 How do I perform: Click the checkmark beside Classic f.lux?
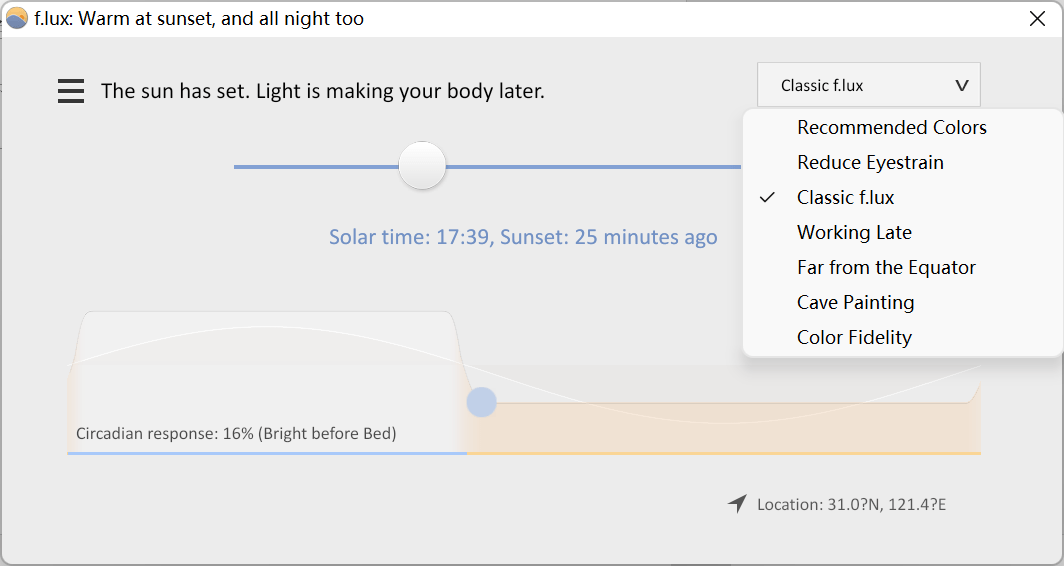tap(767, 197)
